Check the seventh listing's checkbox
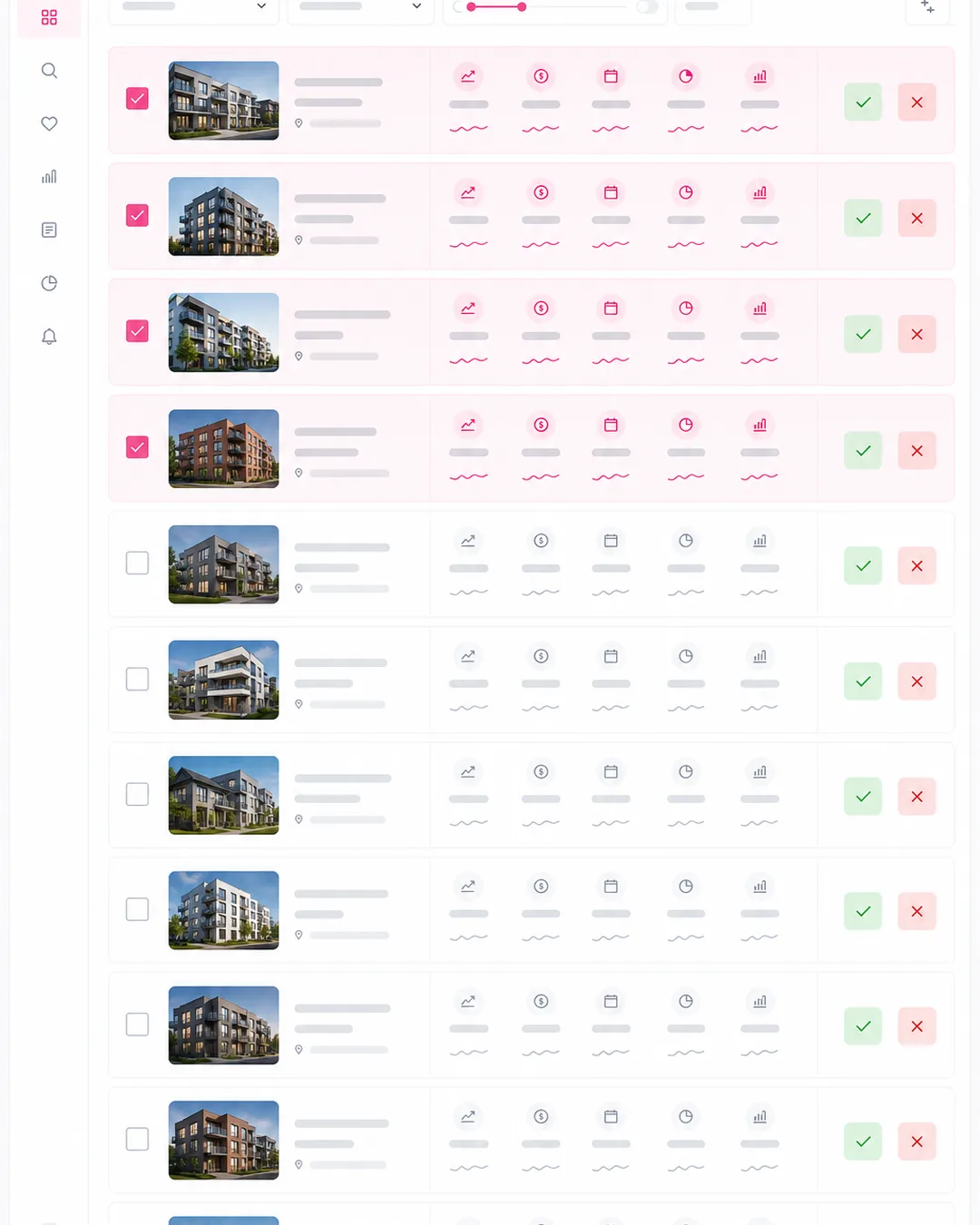Screen dimensions: 980x1225 pos(137,794)
